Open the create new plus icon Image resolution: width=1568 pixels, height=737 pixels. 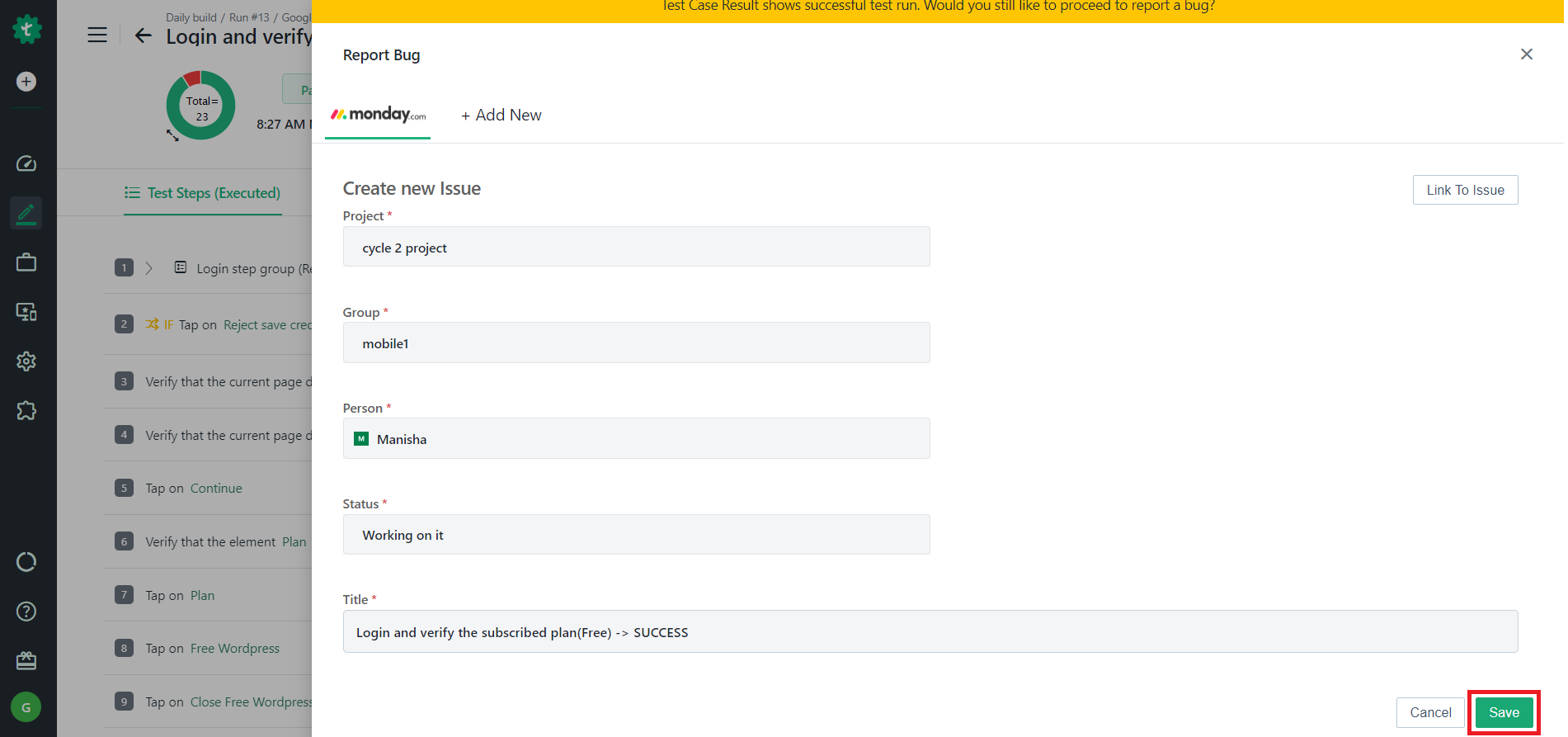pos(26,82)
